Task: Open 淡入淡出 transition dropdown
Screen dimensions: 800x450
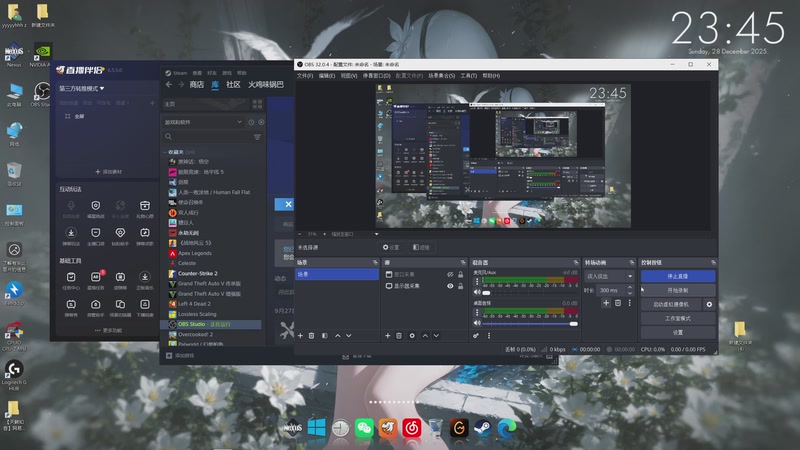Action: coord(609,276)
